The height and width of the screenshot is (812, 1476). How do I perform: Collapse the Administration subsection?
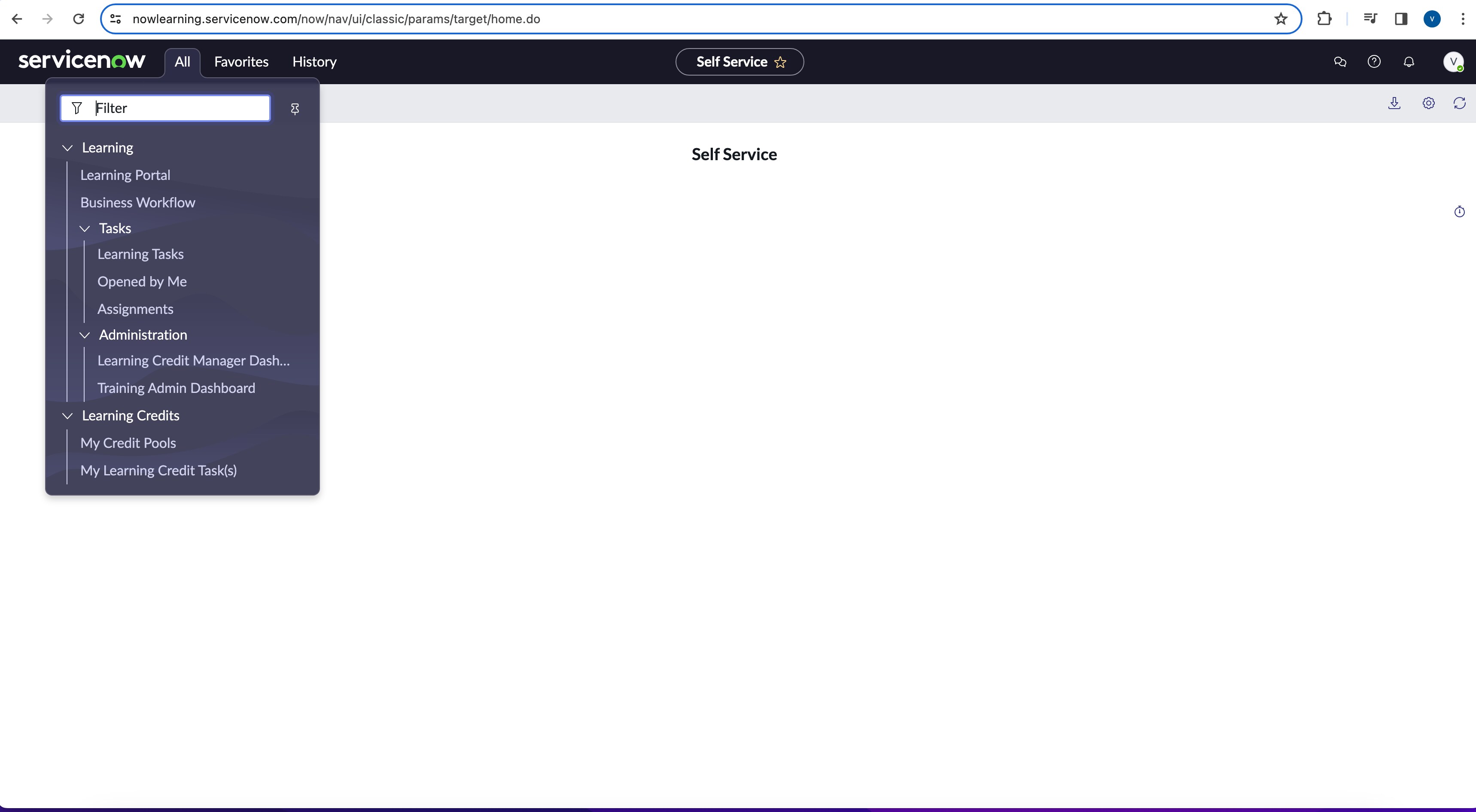click(85, 335)
